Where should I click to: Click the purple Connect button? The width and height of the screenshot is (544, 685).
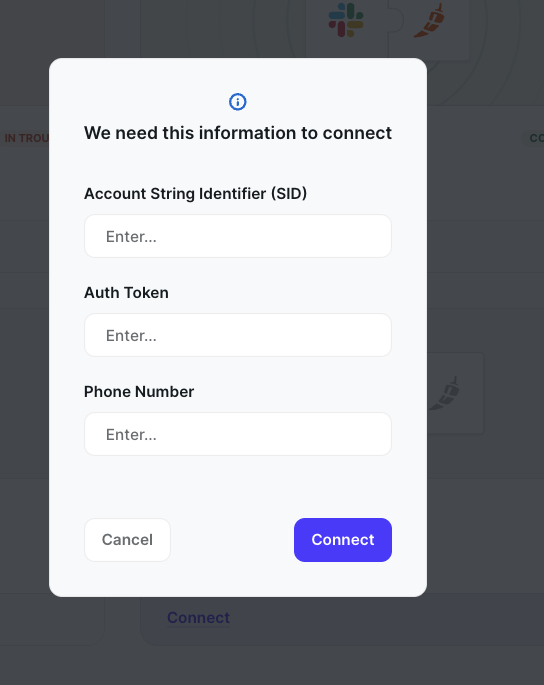(343, 540)
